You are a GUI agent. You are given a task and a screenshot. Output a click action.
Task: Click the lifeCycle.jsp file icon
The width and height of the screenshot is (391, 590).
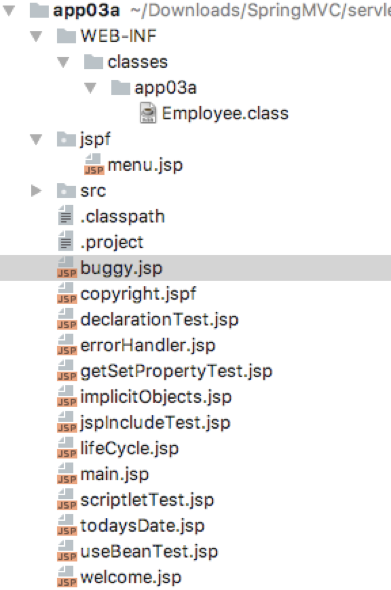[67, 448]
